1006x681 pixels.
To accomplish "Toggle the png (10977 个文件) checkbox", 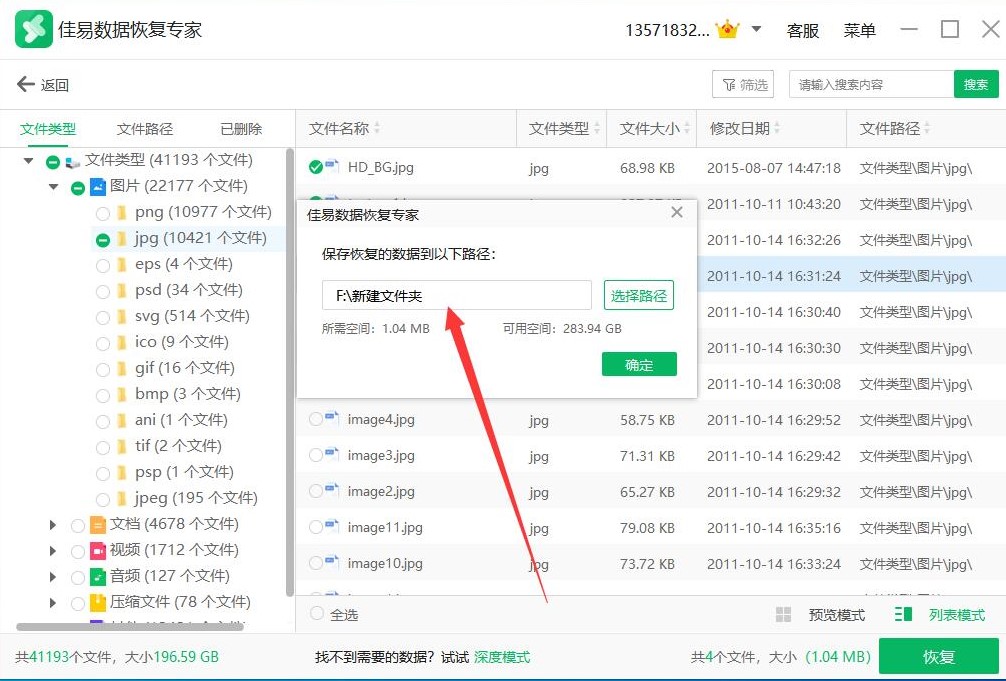I will pos(103,213).
